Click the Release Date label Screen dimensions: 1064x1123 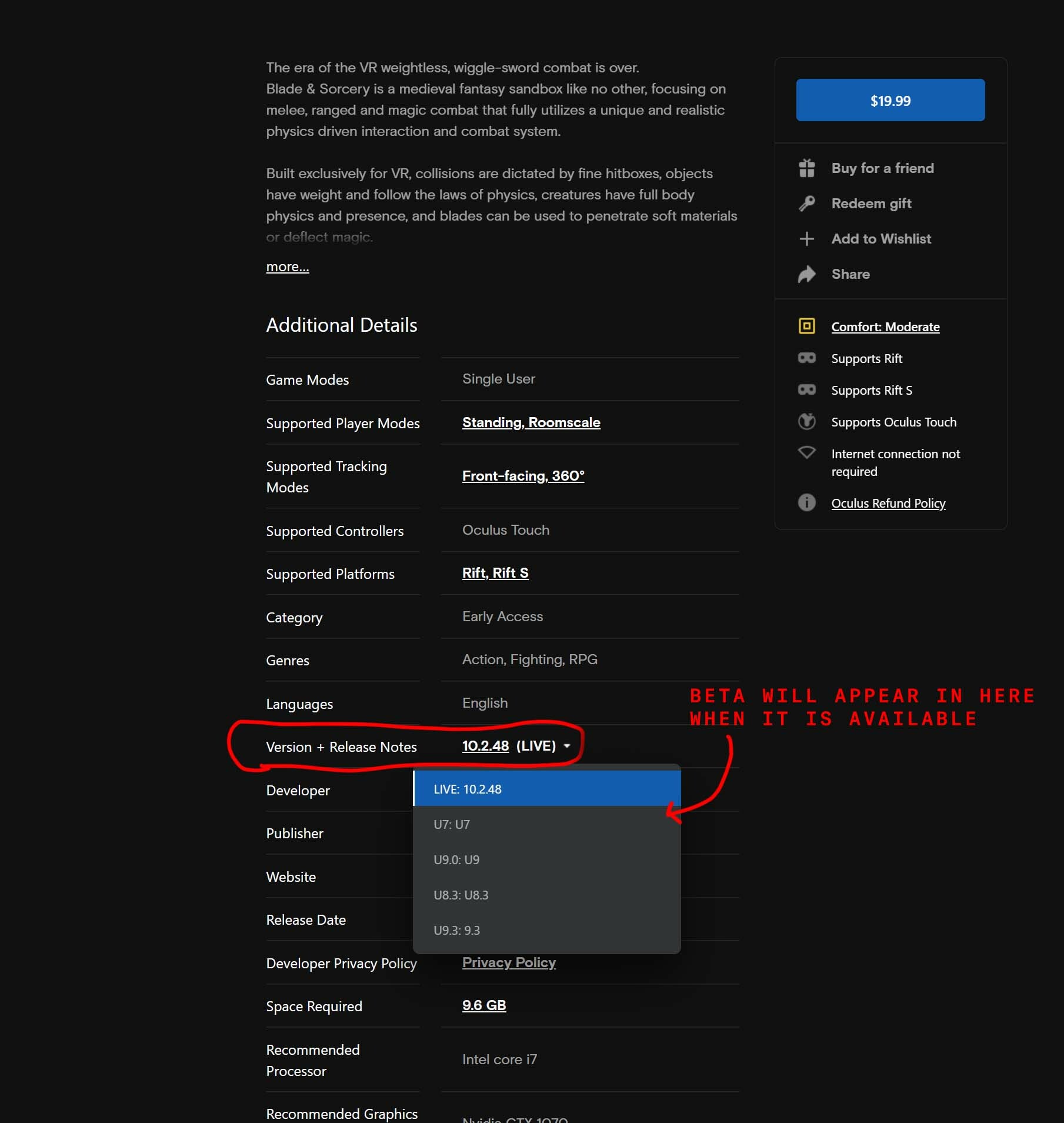[x=306, y=920]
